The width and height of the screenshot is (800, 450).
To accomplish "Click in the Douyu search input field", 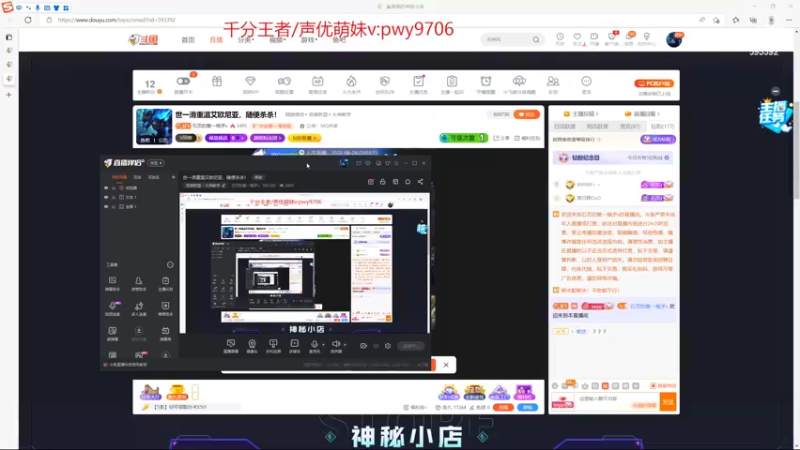I will click(x=507, y=39).
